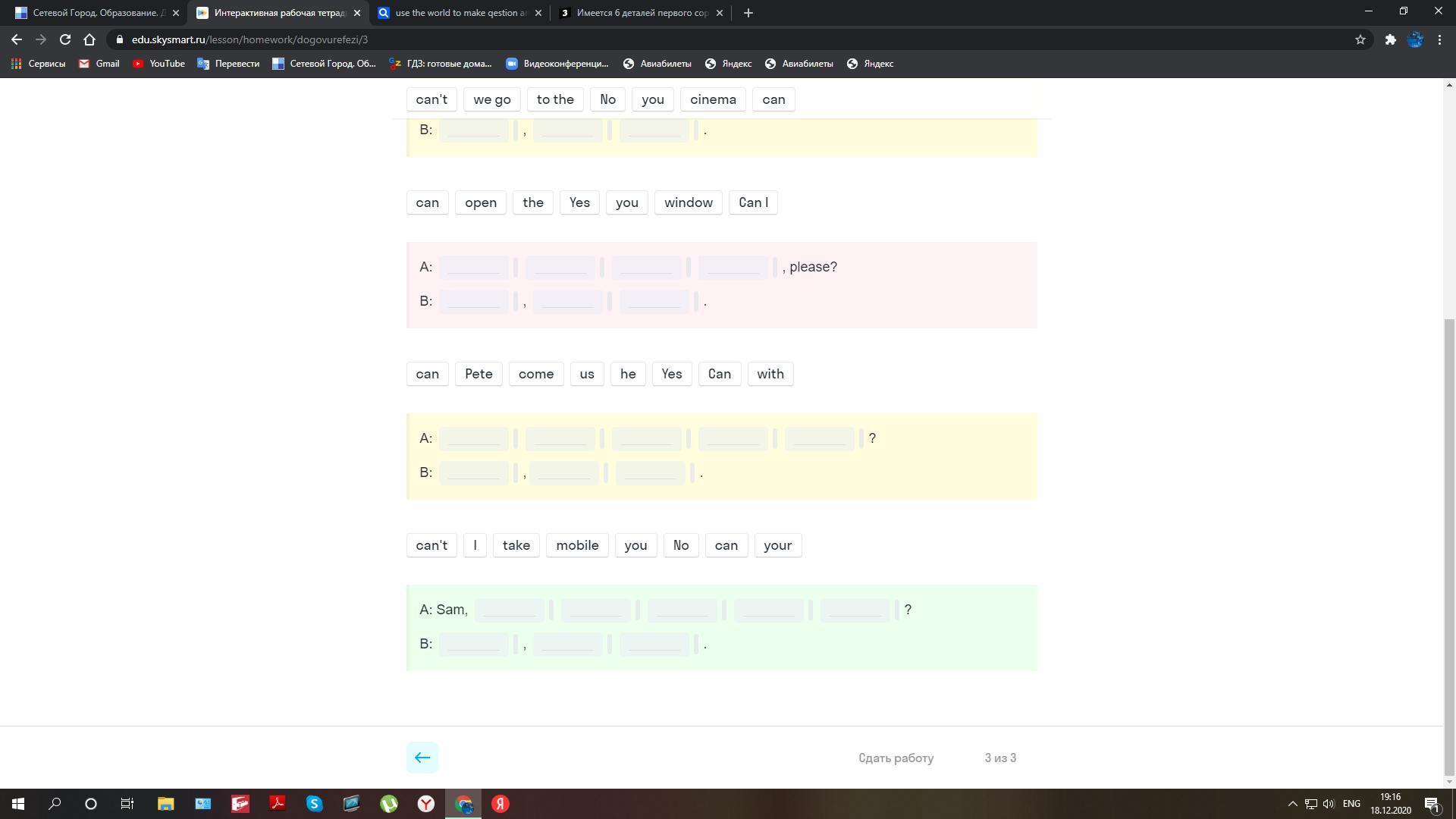Click the first blank after 'A: Sam,'
Screen dimensions: 1456x819
509,610
